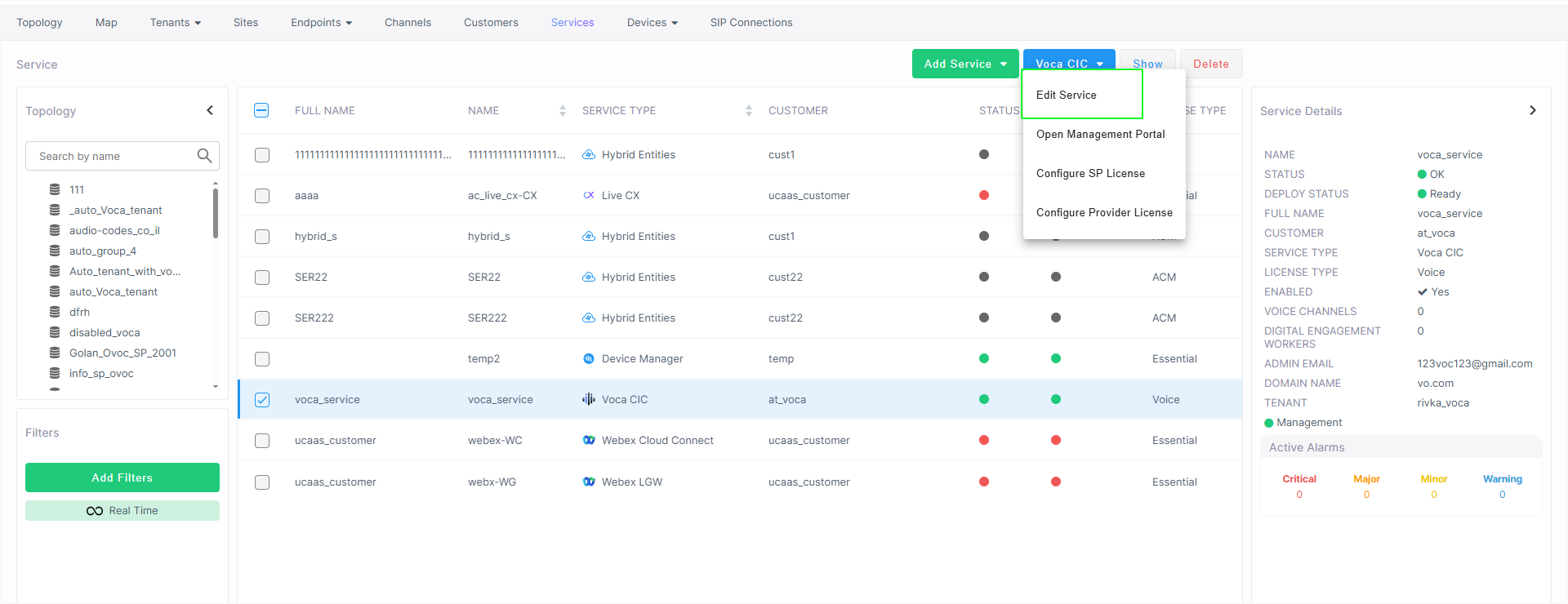The width and height of the screenshot is (1568, 604).
Task: Click the search magnifier icon in Topology
Action: tap(204, 155)
